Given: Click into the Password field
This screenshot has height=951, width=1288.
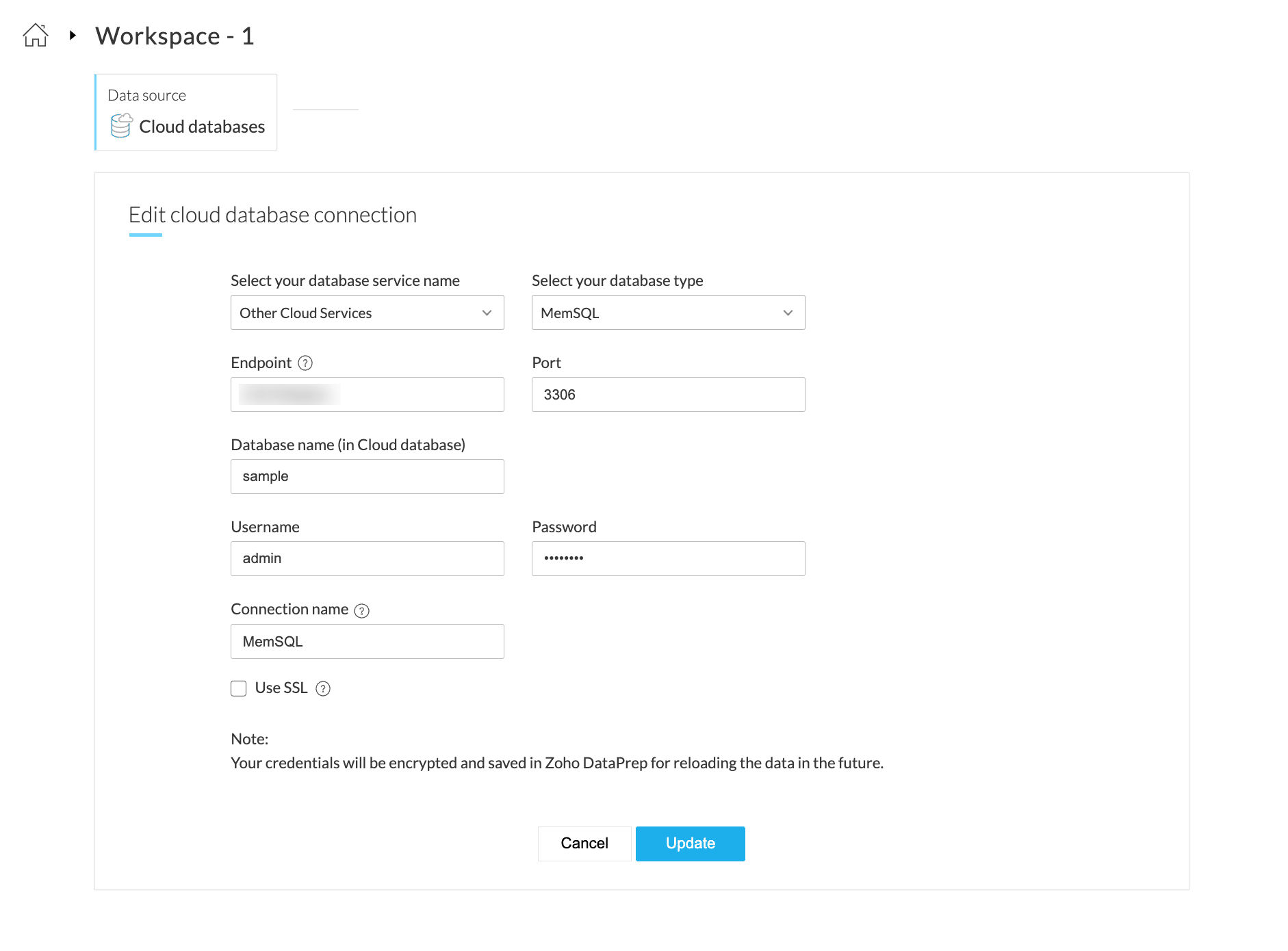Looking at the screenshot, I should coord(668,559).
